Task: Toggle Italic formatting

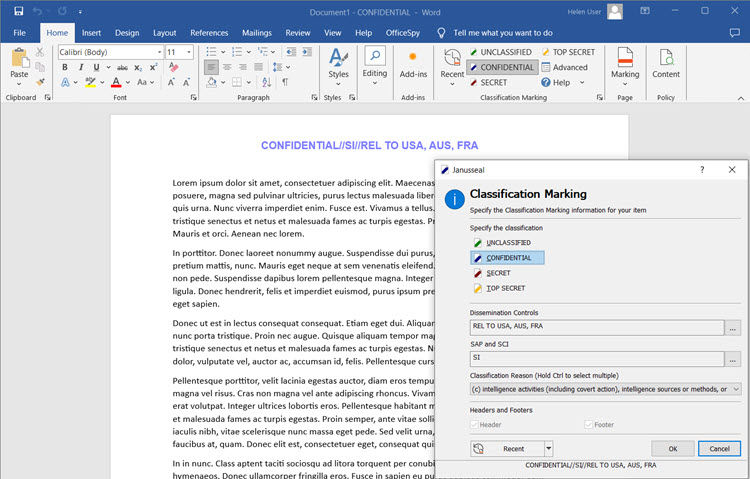Action: click(80, 67)
